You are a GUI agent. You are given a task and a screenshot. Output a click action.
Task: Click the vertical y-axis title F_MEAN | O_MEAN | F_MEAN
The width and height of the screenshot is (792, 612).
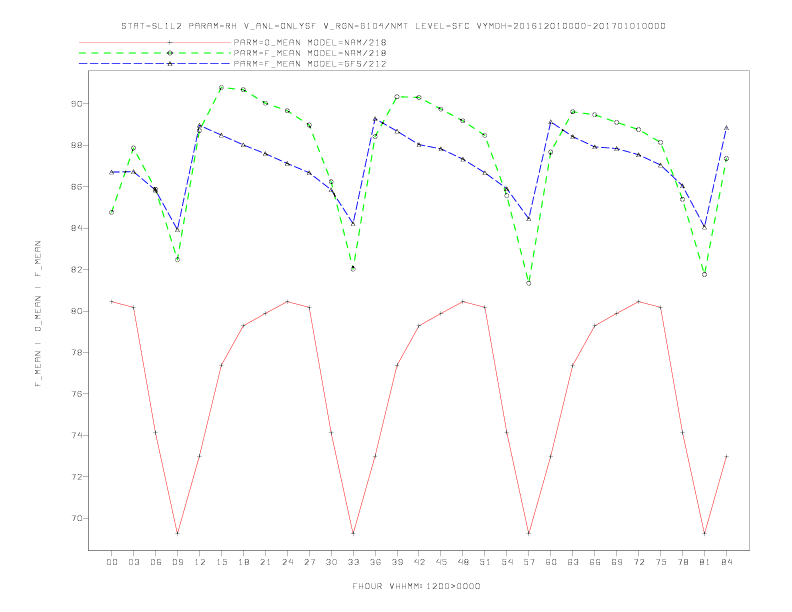click(38, 314)
